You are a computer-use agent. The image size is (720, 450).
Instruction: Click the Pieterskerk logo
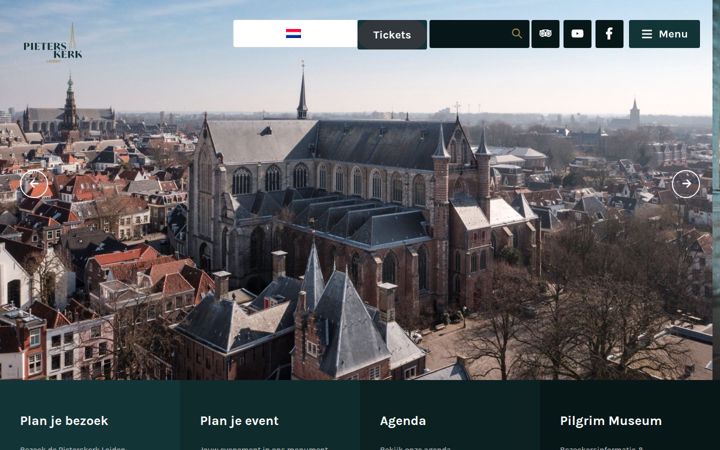53,44
